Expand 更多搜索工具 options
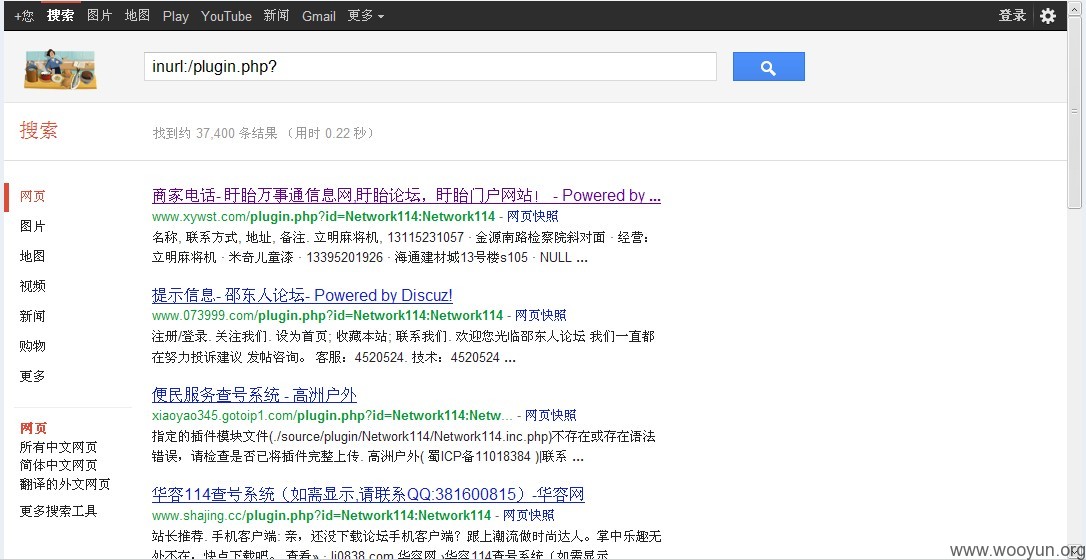The image size is (1086, 560). click(58, 512)
